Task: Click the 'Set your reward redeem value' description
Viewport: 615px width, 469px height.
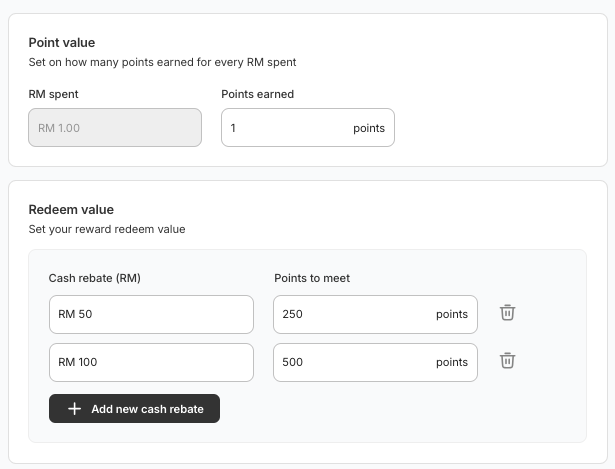Action: pyautogui.click(x=107, y=229)
